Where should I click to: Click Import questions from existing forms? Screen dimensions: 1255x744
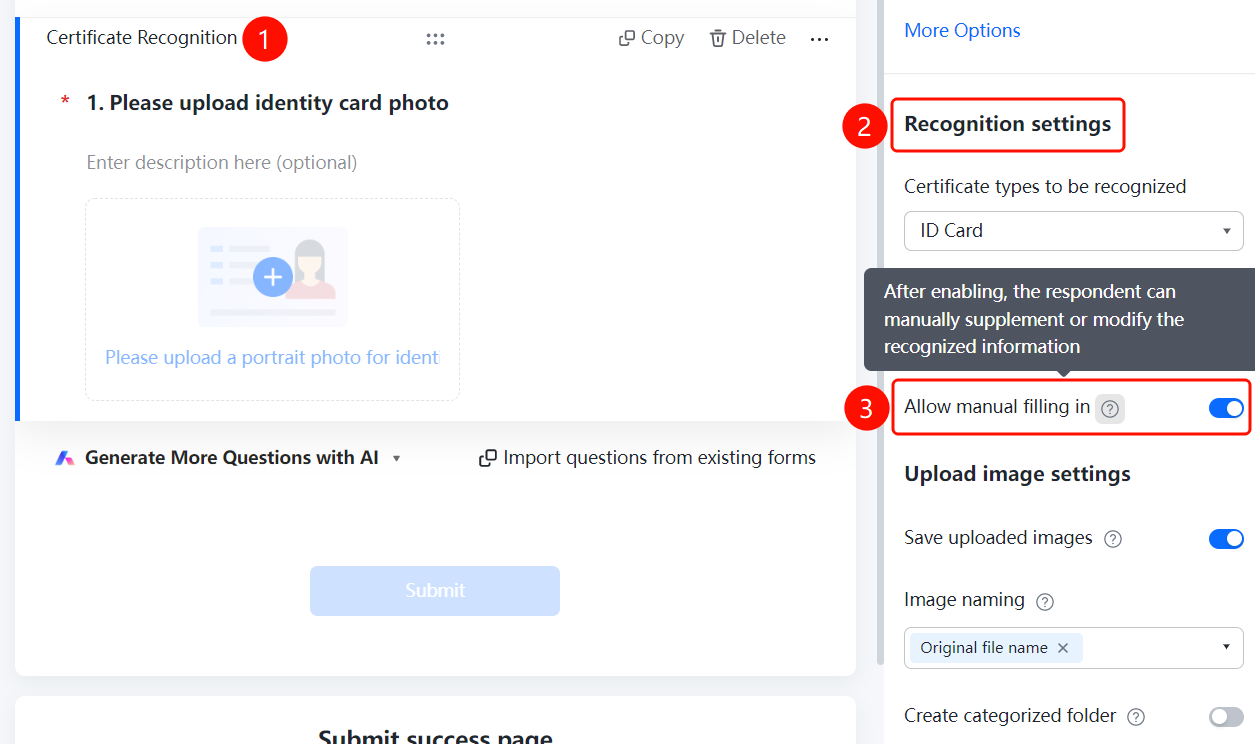pyautogui.click(x=648, y=458)
